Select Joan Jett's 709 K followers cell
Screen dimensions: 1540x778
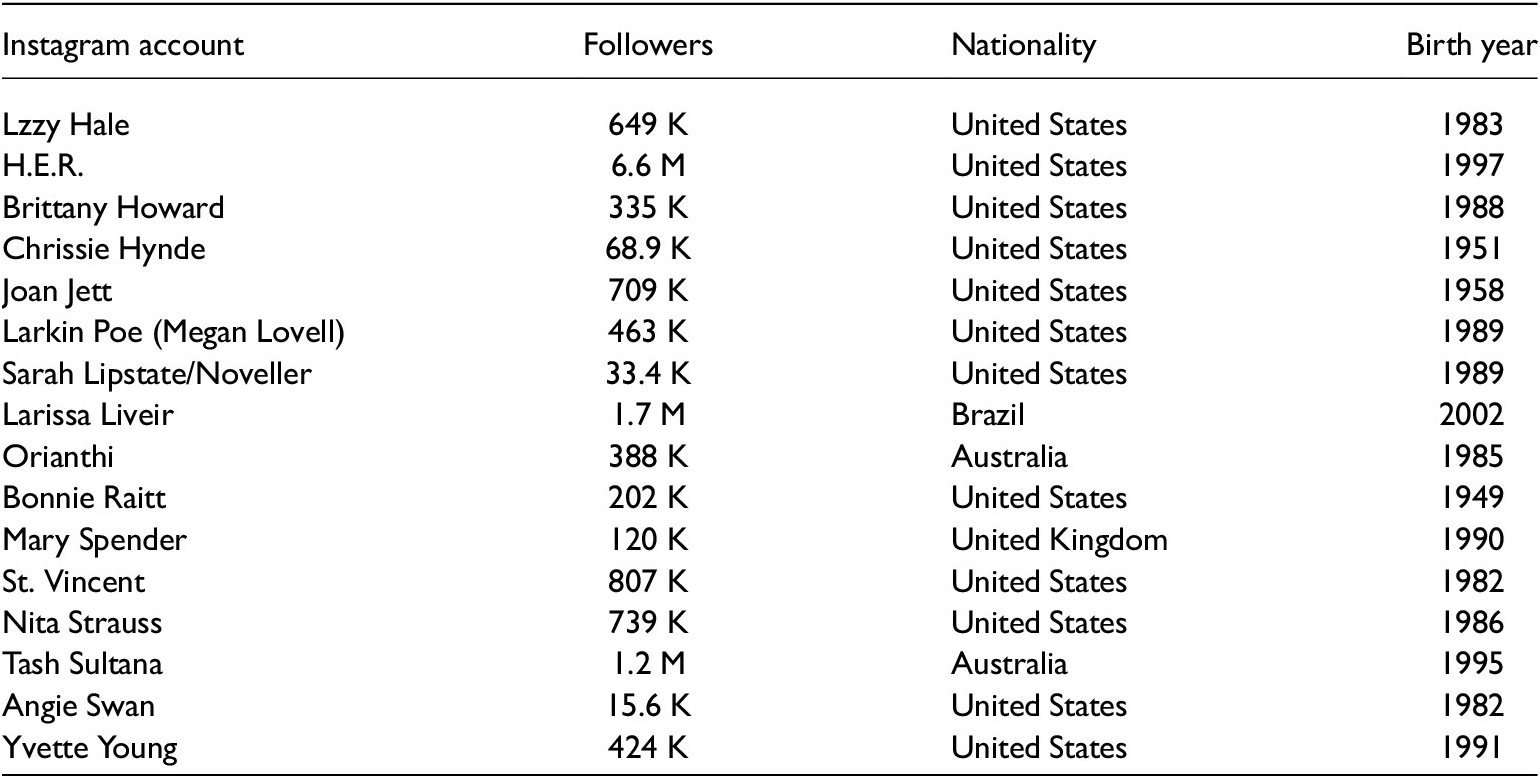point(648,291)
